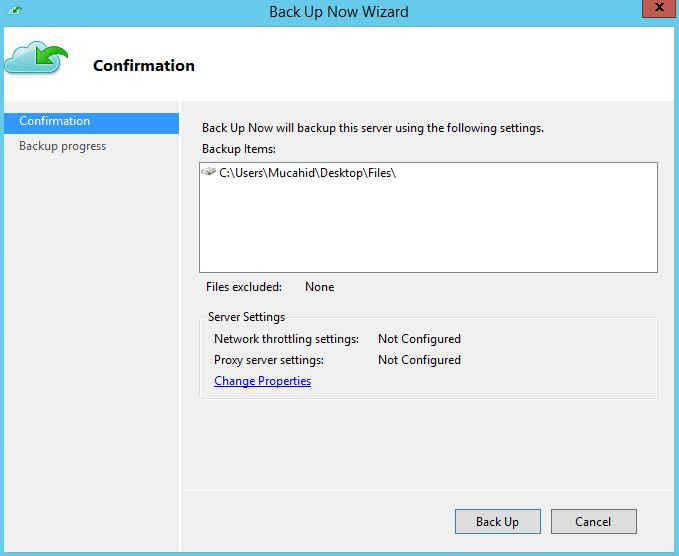Close the Back Up Now Wizard window
679x556 pixels.
click(x=659, y=8)
